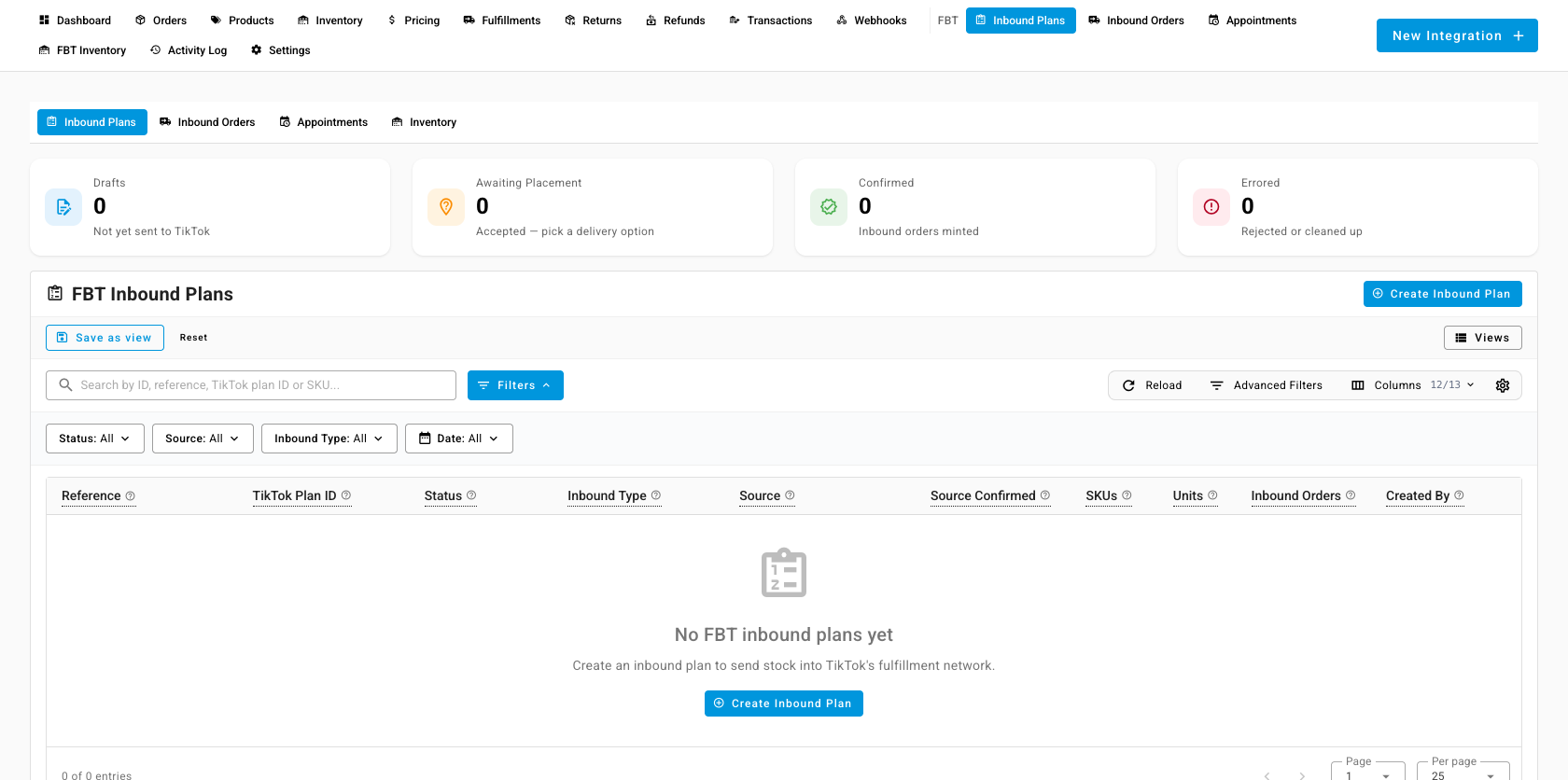The height and width of the screenshot is (780, 1568).
Task: Click the New Integration button
Action: point(1457,35)
